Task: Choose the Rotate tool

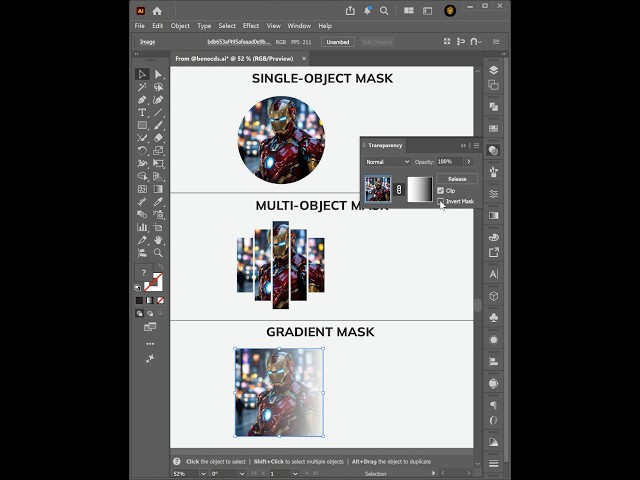Action: point(142,151)
